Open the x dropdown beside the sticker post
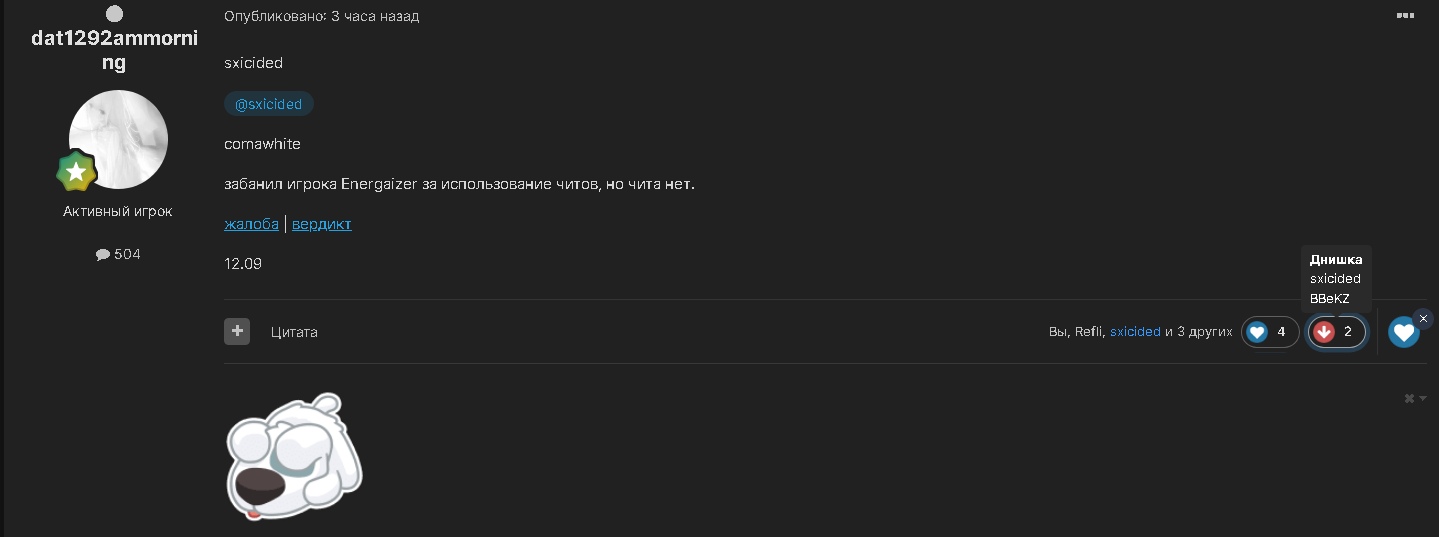This screenshot has width=1439, height=537. 1414,398
